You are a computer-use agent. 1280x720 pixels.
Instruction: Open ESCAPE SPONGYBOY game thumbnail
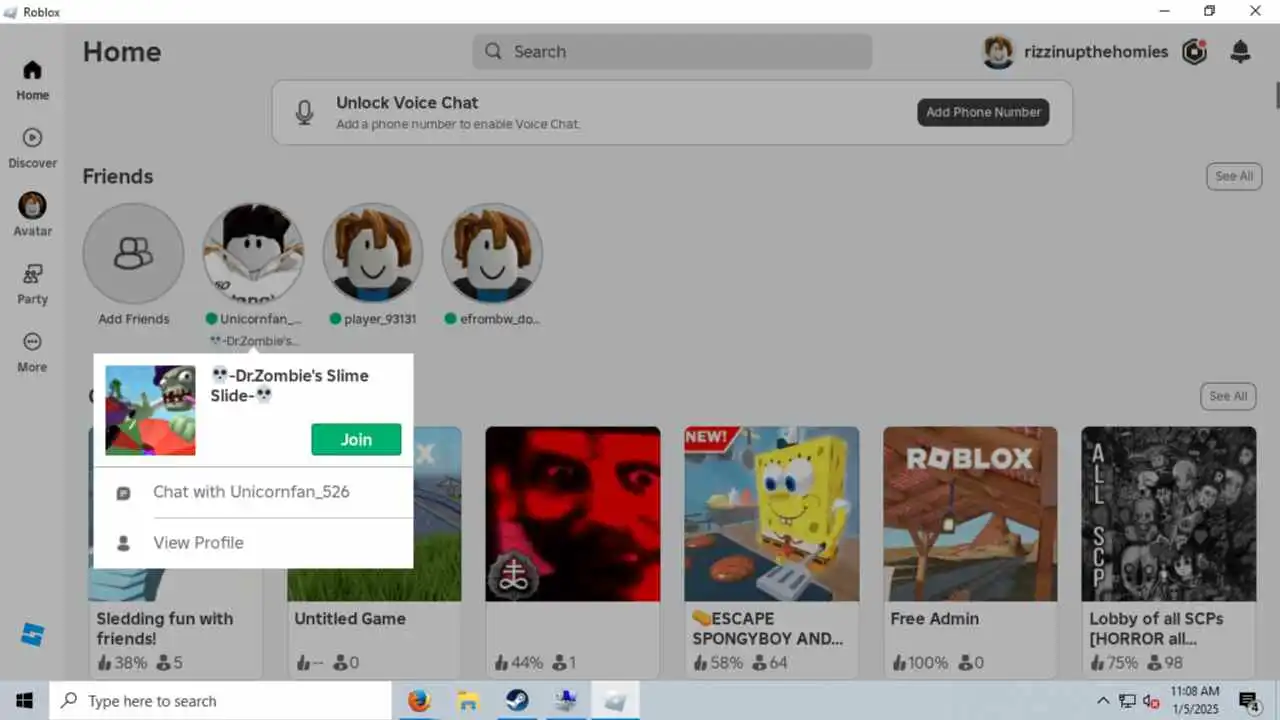click(772, 514)
